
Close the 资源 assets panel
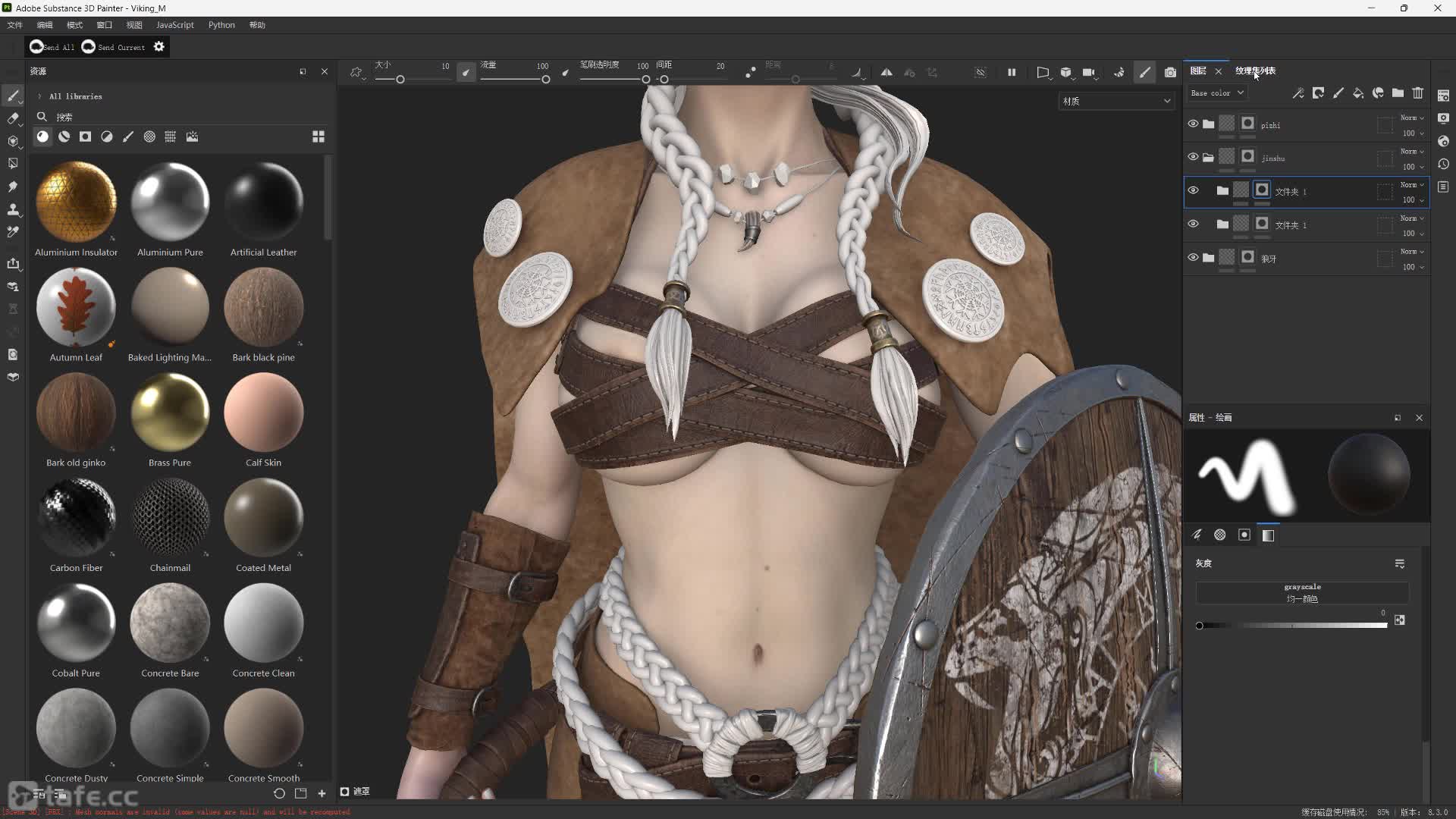[325, 71]
